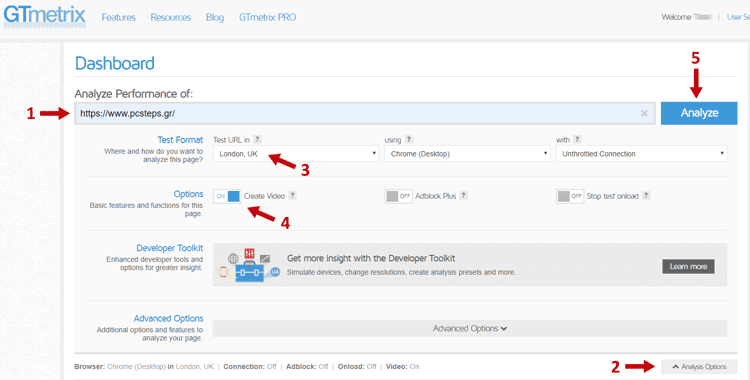The image size is (750, 380).
Task: Show help for the using browser option
Action: (408, 139)
